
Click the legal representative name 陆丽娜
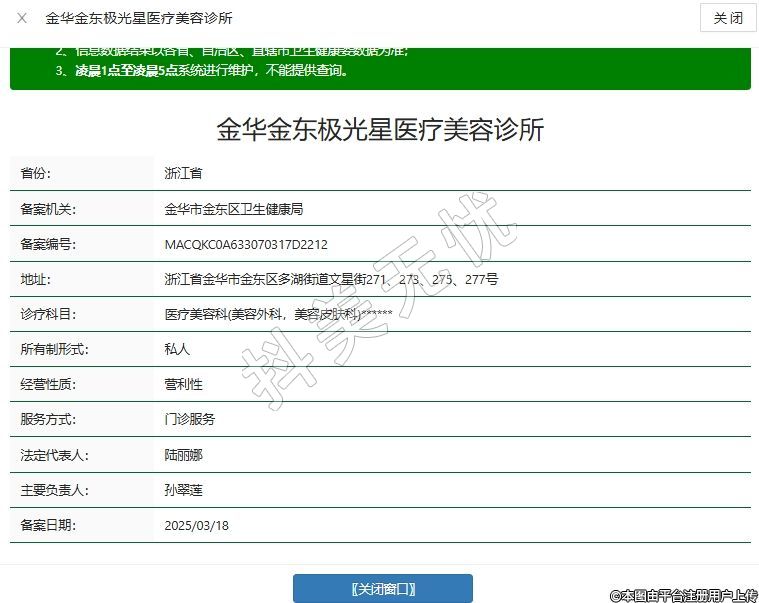(183, 455)
